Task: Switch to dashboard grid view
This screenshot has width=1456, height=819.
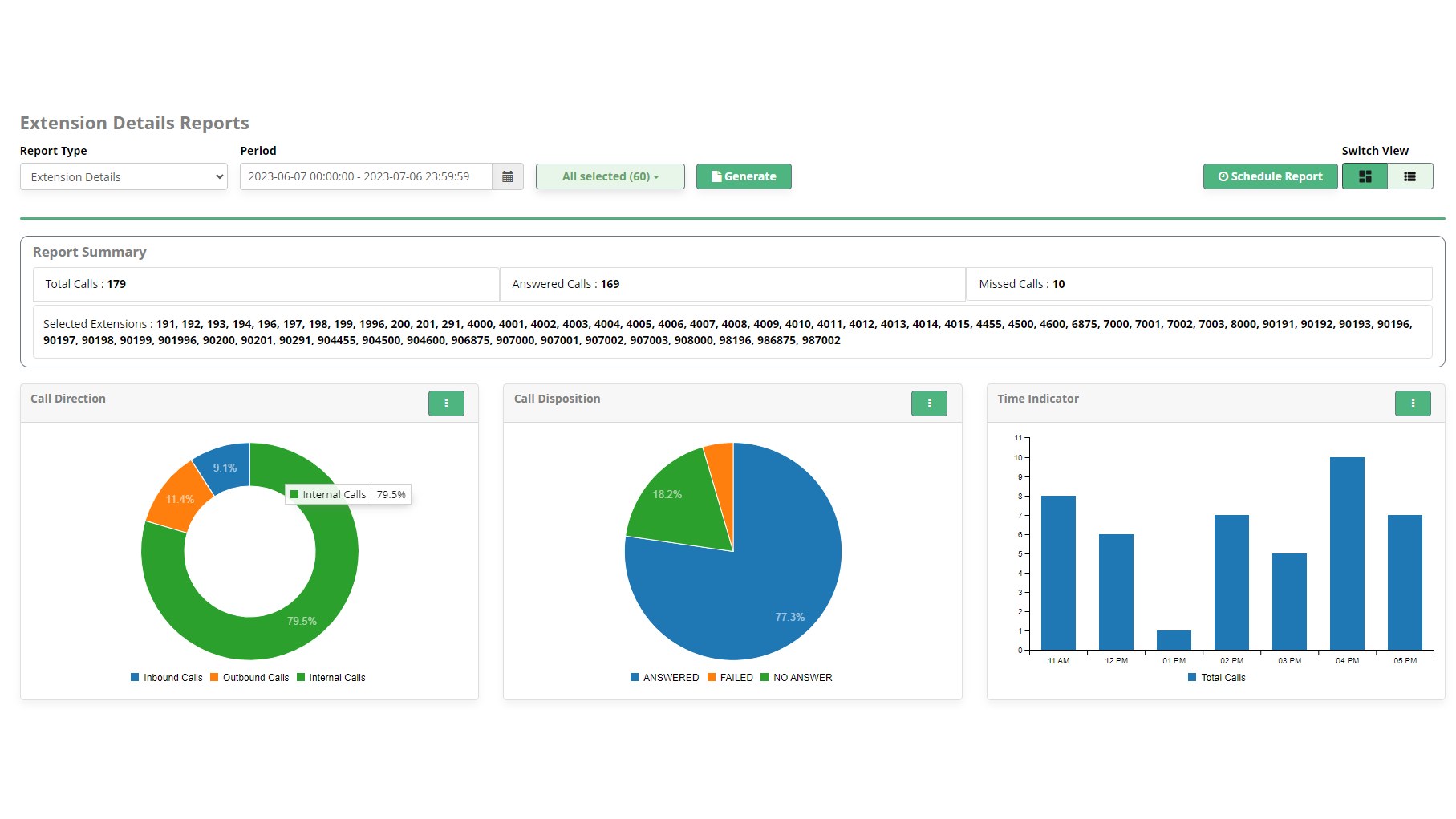Action: (1365, 176)
